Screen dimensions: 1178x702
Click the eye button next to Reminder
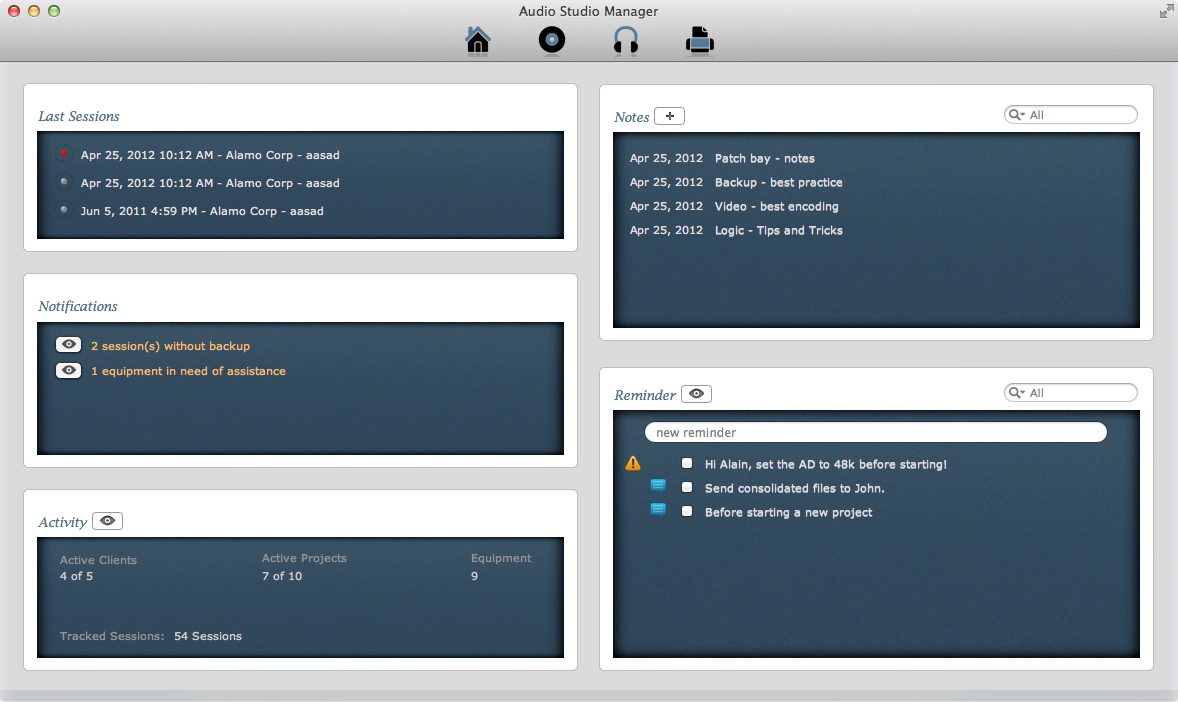click(x=696, y=394)
